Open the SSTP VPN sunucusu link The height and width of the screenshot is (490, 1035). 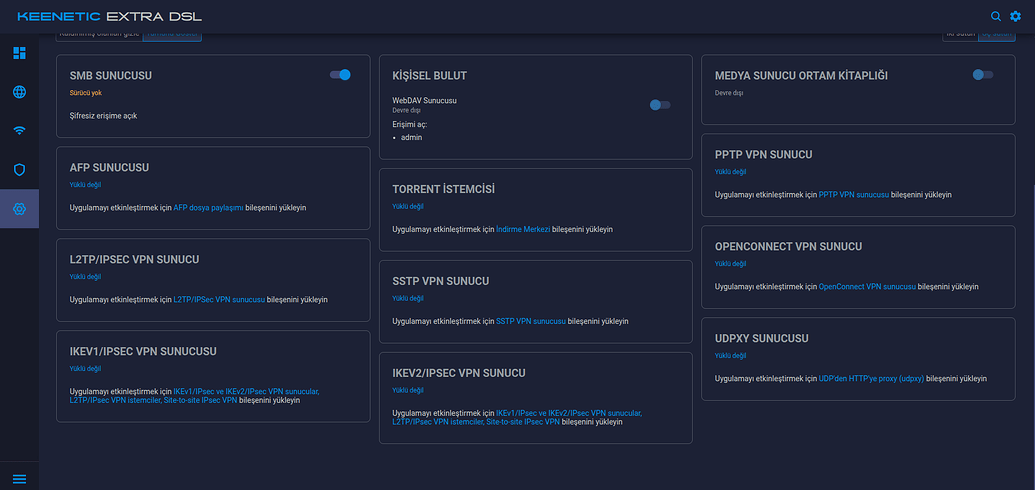pos(531,322)
